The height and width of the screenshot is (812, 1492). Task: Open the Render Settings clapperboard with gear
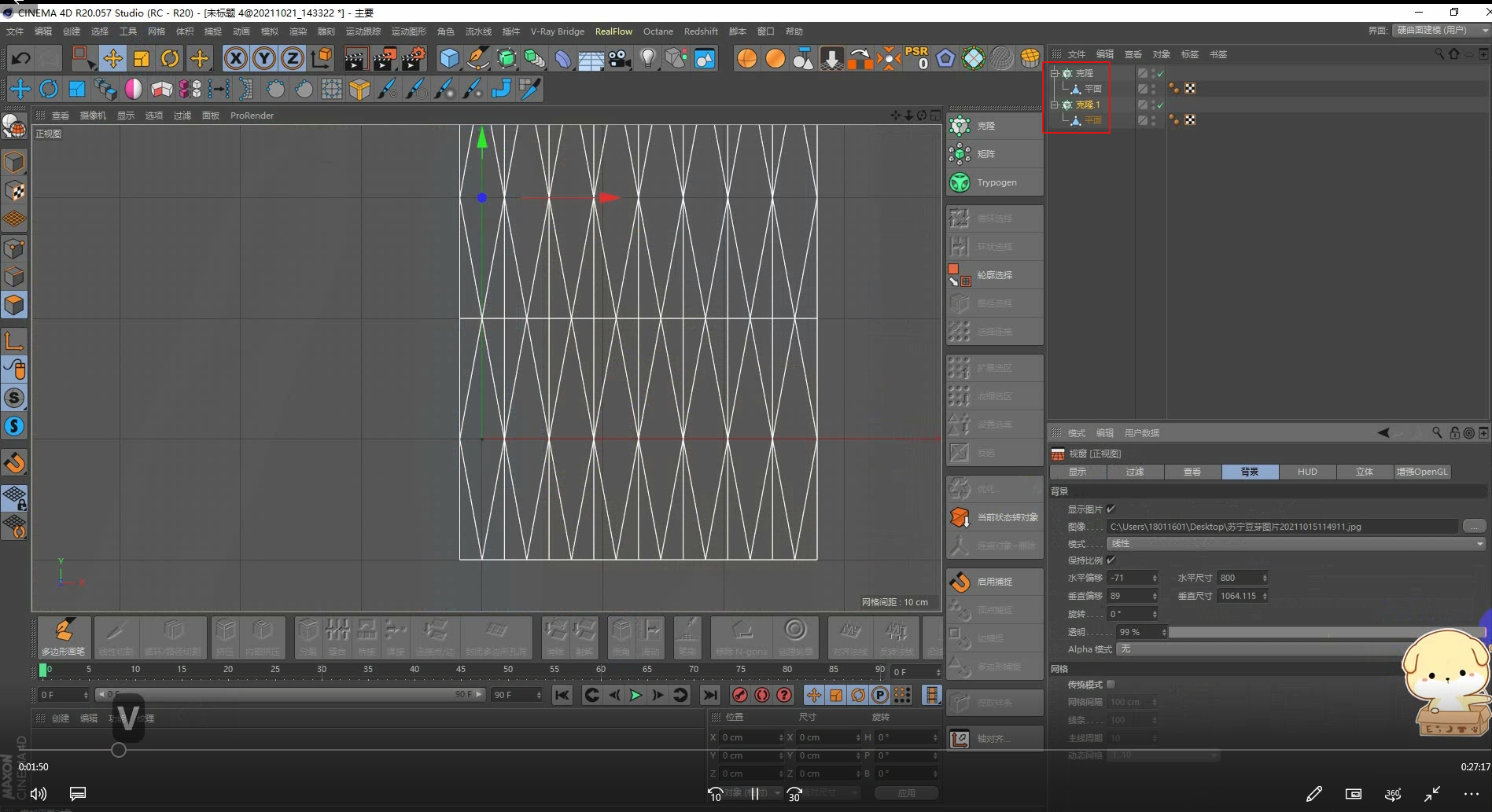413,58
